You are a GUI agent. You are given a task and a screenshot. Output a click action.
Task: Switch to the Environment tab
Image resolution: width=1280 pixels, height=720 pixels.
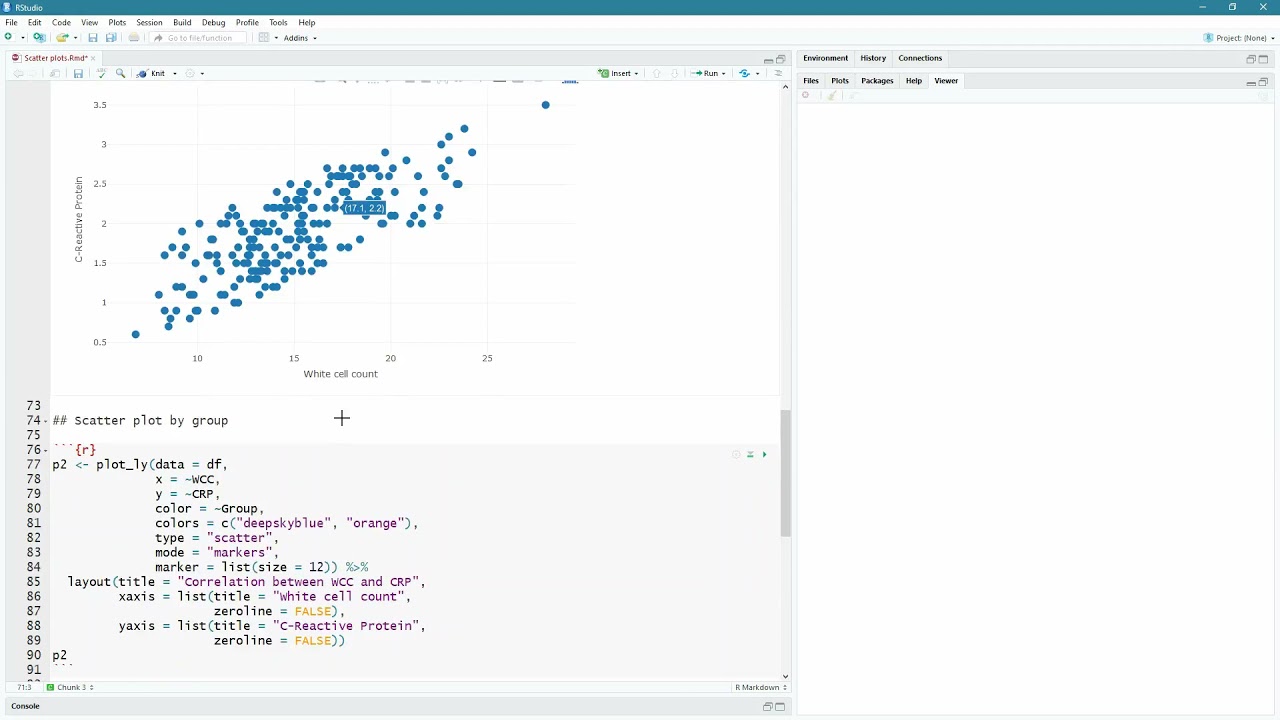(825, 58)
